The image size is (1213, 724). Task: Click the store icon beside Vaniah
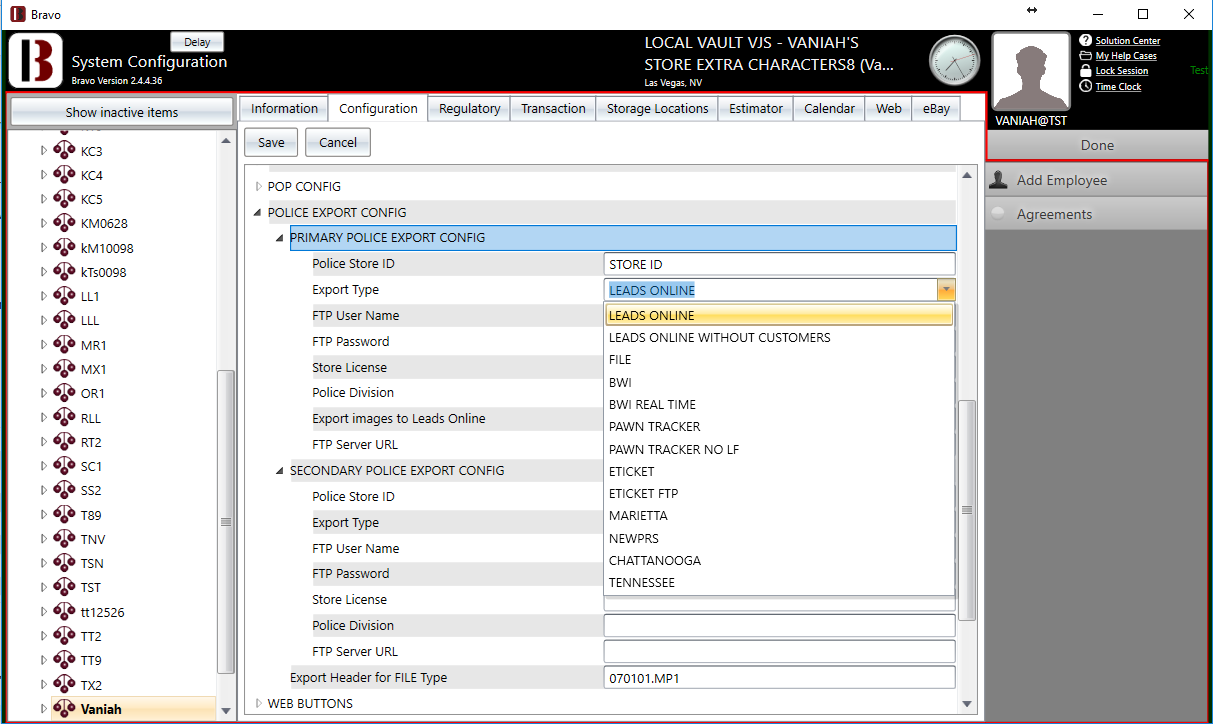coord(65,708)
